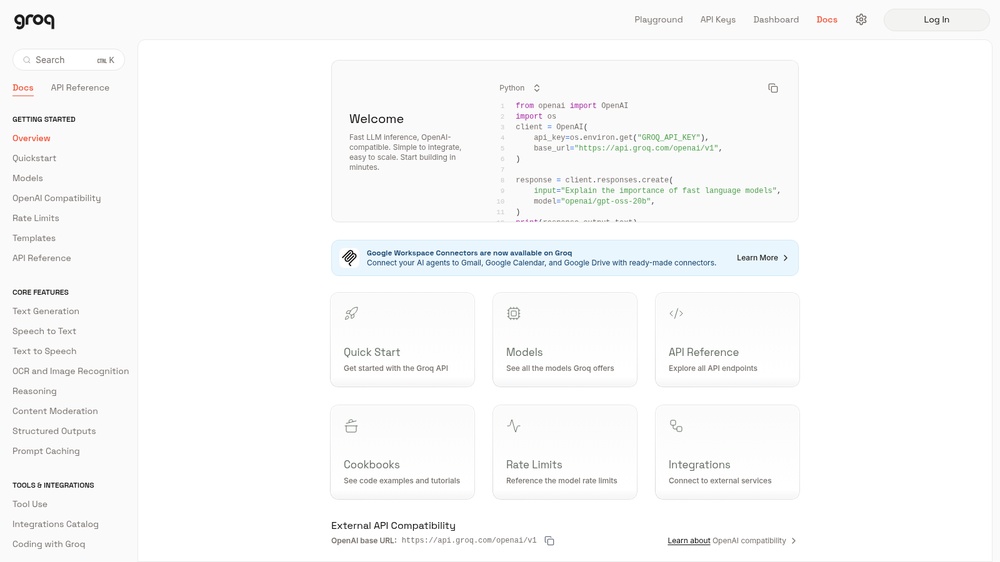The height and width of the screenshot is (562, 1000).
Task: Open the settings gear icon
Action: pyautogui.click(x=861, y=20)
